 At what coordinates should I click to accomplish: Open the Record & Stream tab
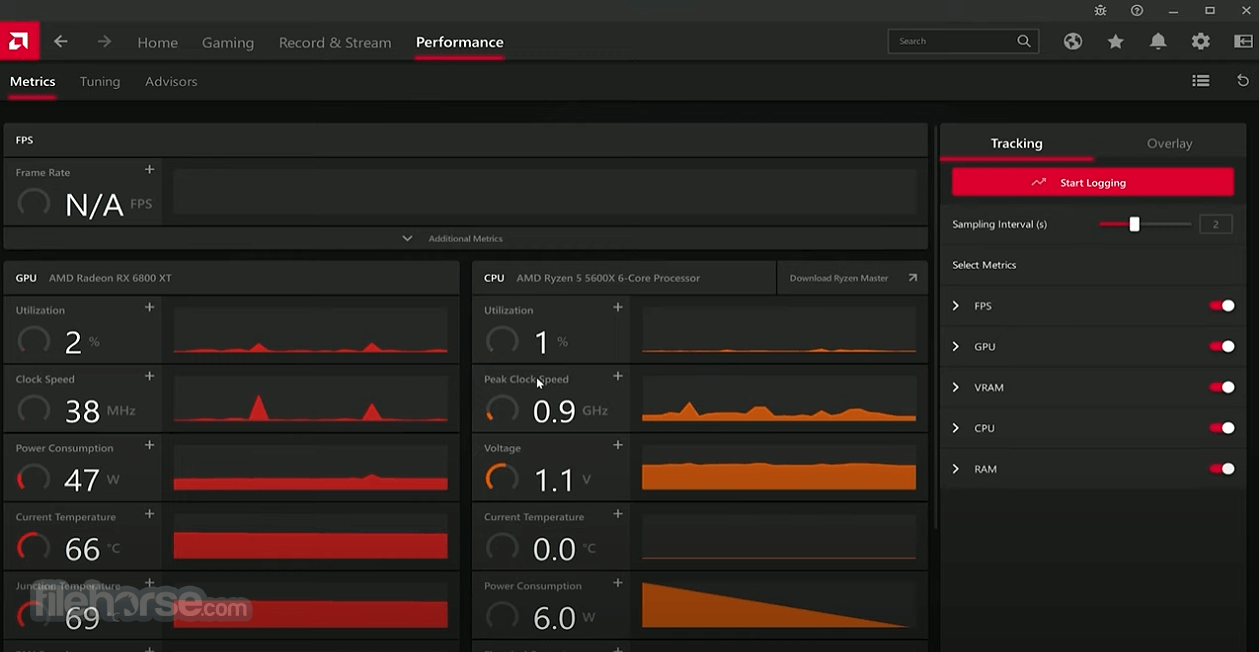tap(335, 43)
